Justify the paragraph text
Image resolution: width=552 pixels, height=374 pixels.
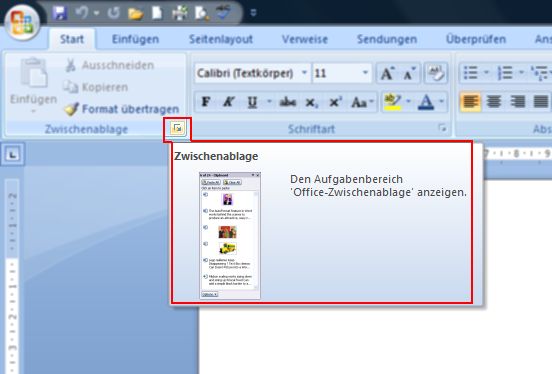click(x=540, y=102)
